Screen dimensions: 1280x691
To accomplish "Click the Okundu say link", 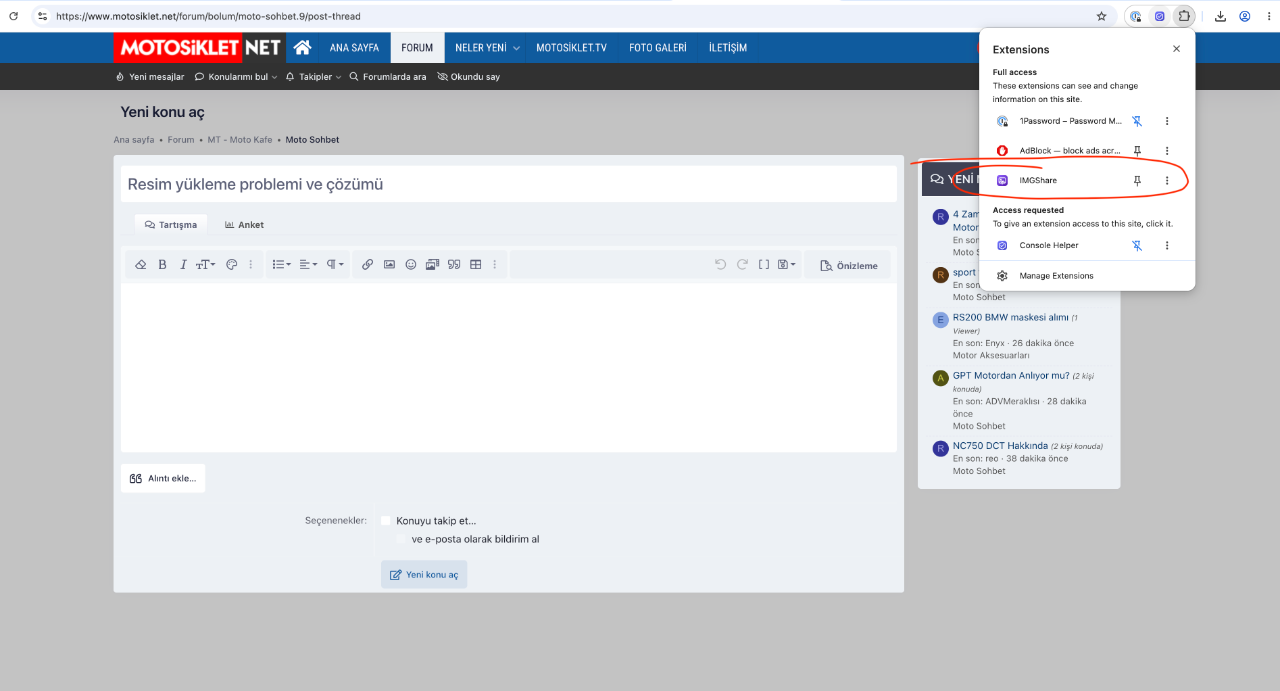I will click(x=468, y=77).
